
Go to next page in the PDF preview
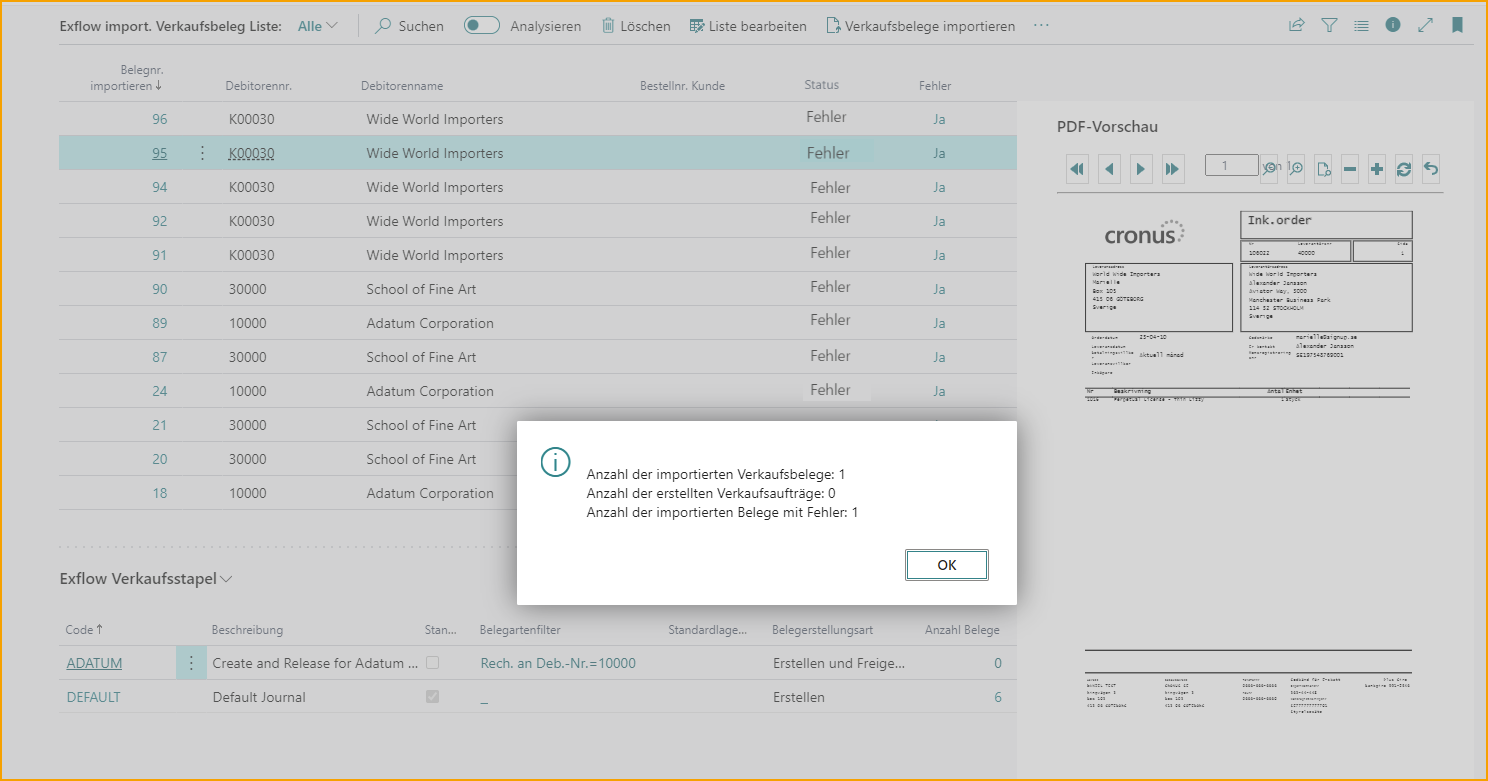pyautogui.click(x=1141, y=168)
